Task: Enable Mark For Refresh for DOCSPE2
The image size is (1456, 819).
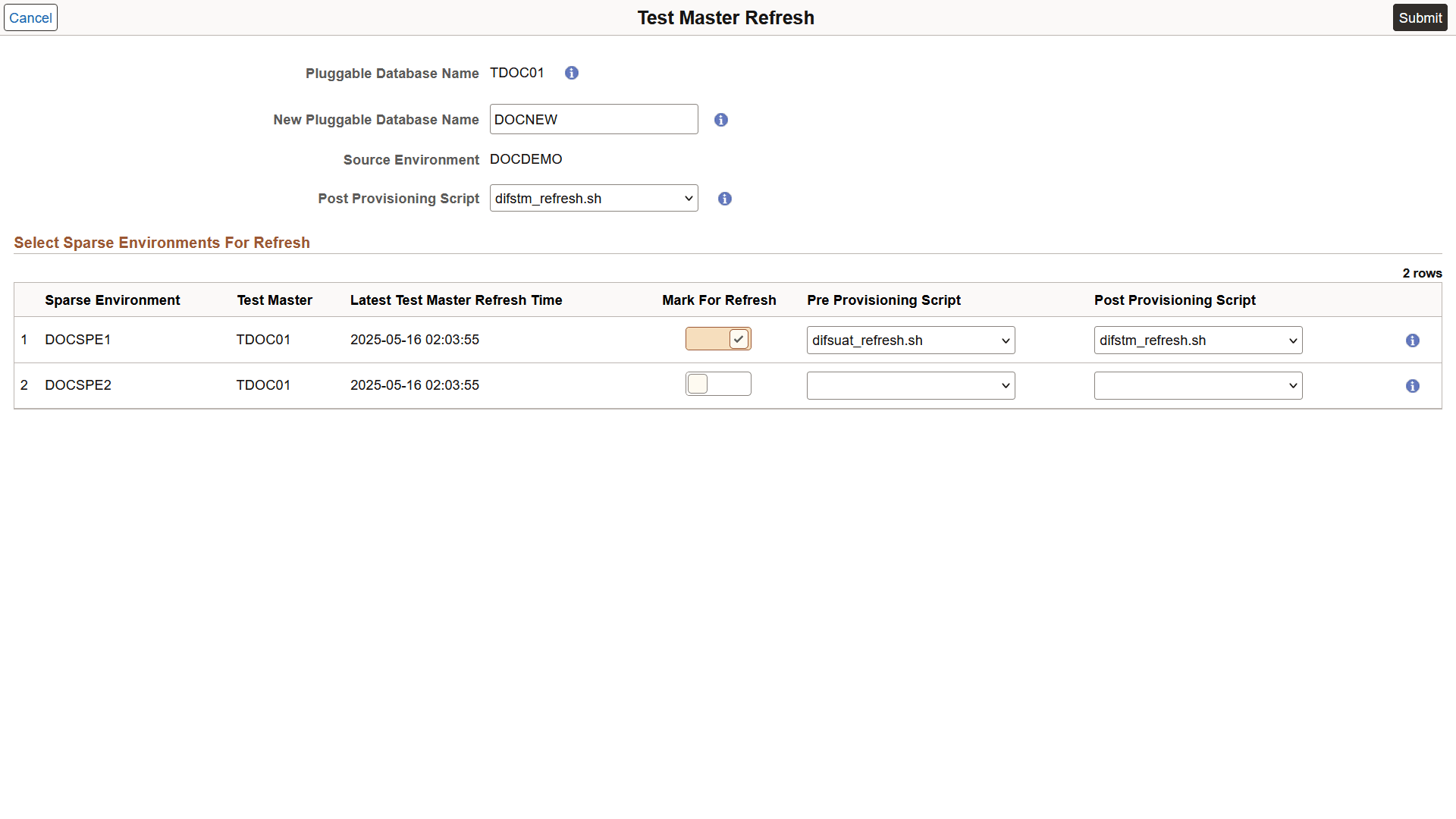Action: click(x=717, y=384)
